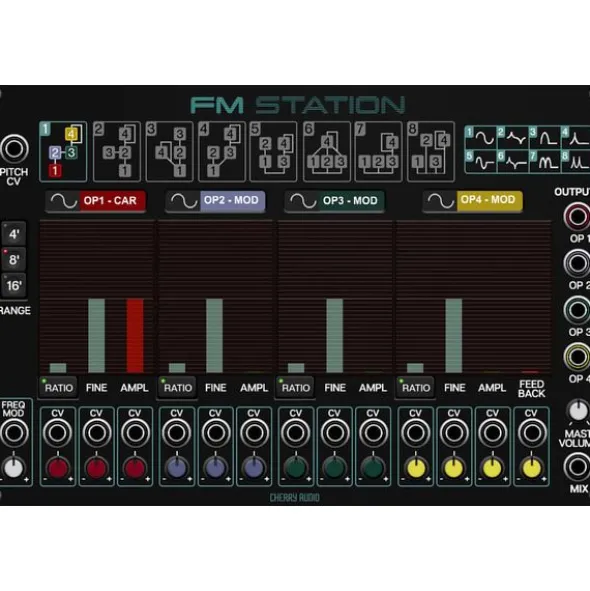Screen dimensions: 590x591
Task: Click the first red OP1 CV knob
Action: coord(58,468)
